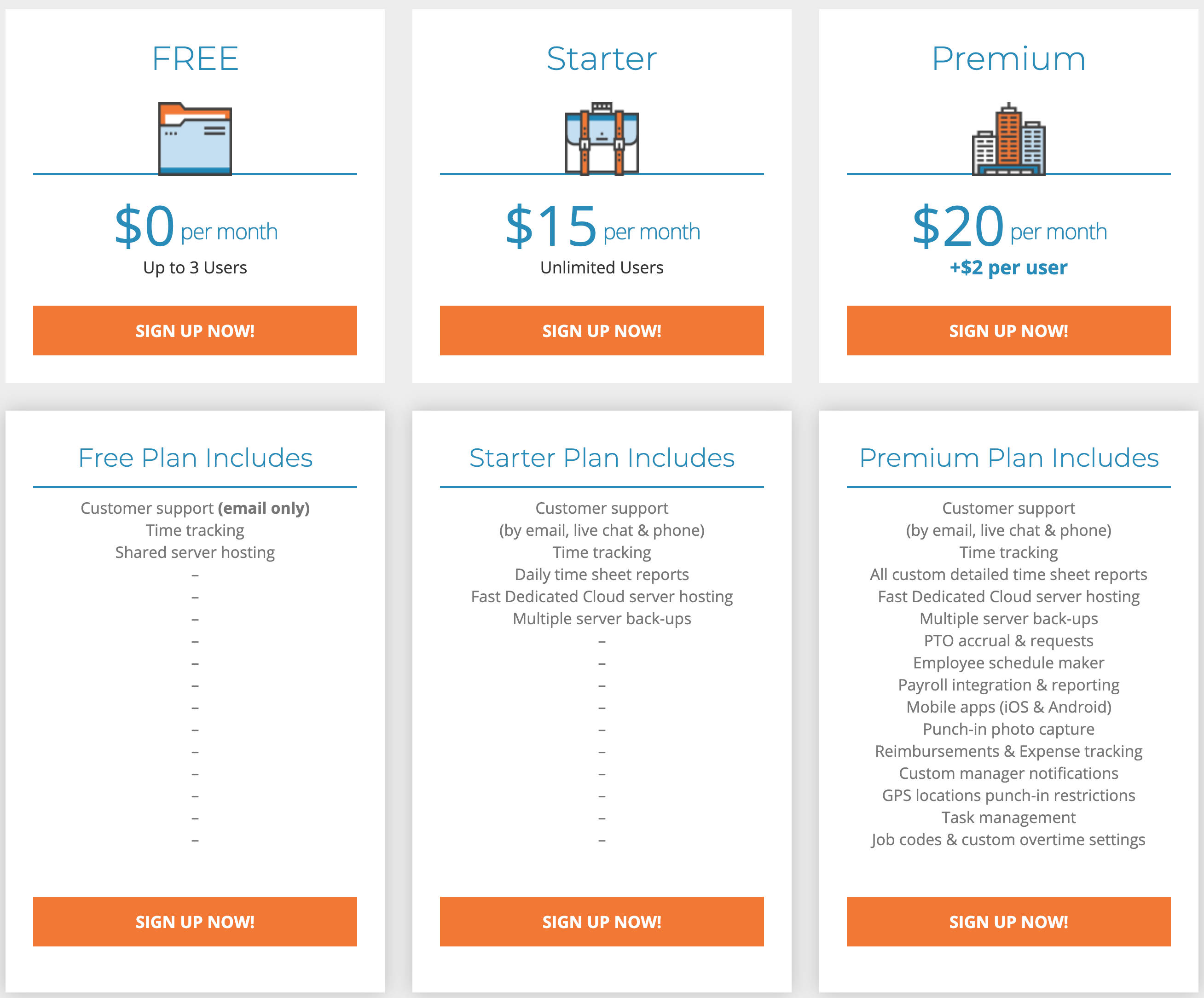Sign up below the Premium Plan Includes list

click(1008, 921)
